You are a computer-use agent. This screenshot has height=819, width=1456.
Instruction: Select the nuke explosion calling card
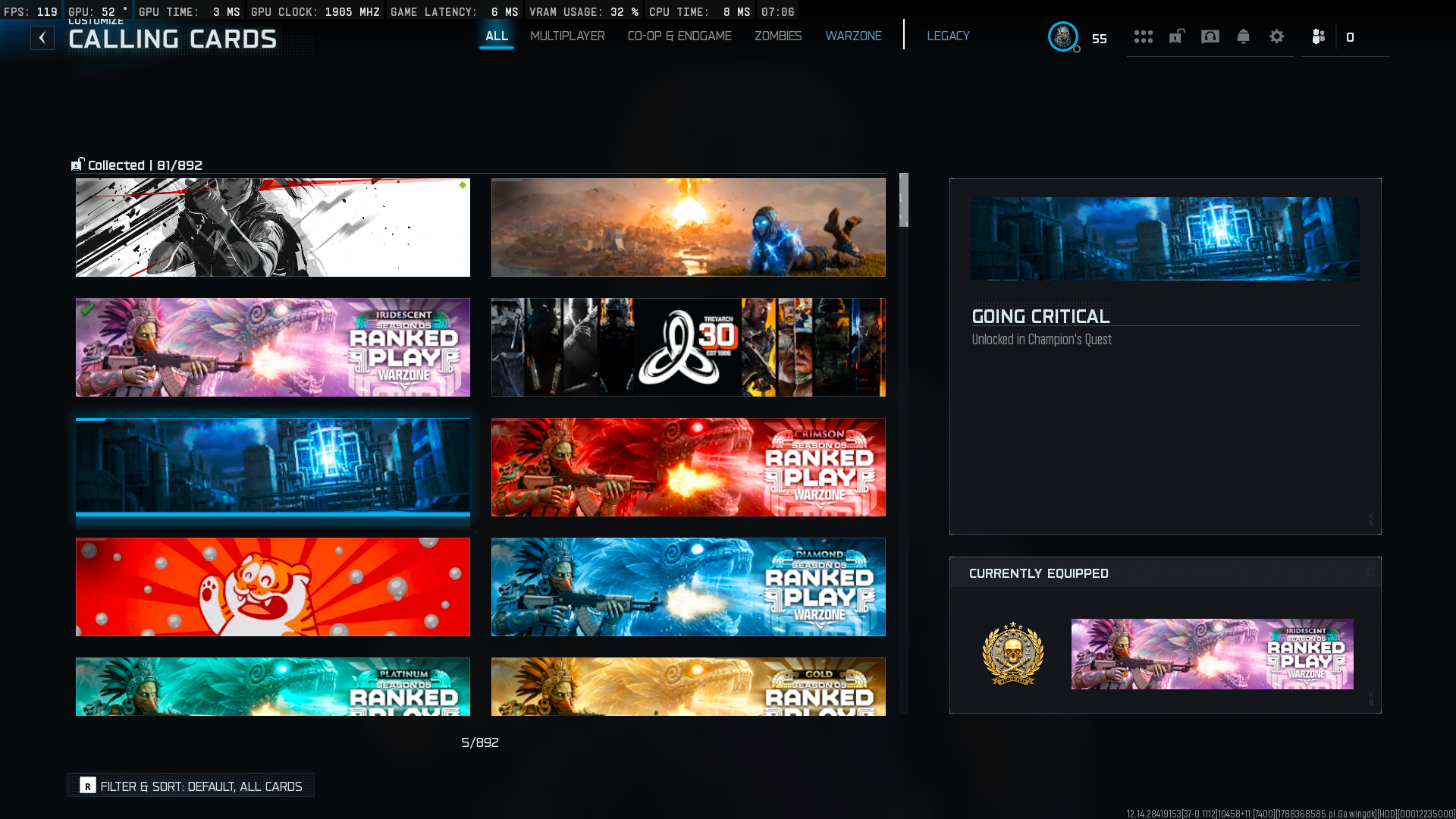coord(689,227)
